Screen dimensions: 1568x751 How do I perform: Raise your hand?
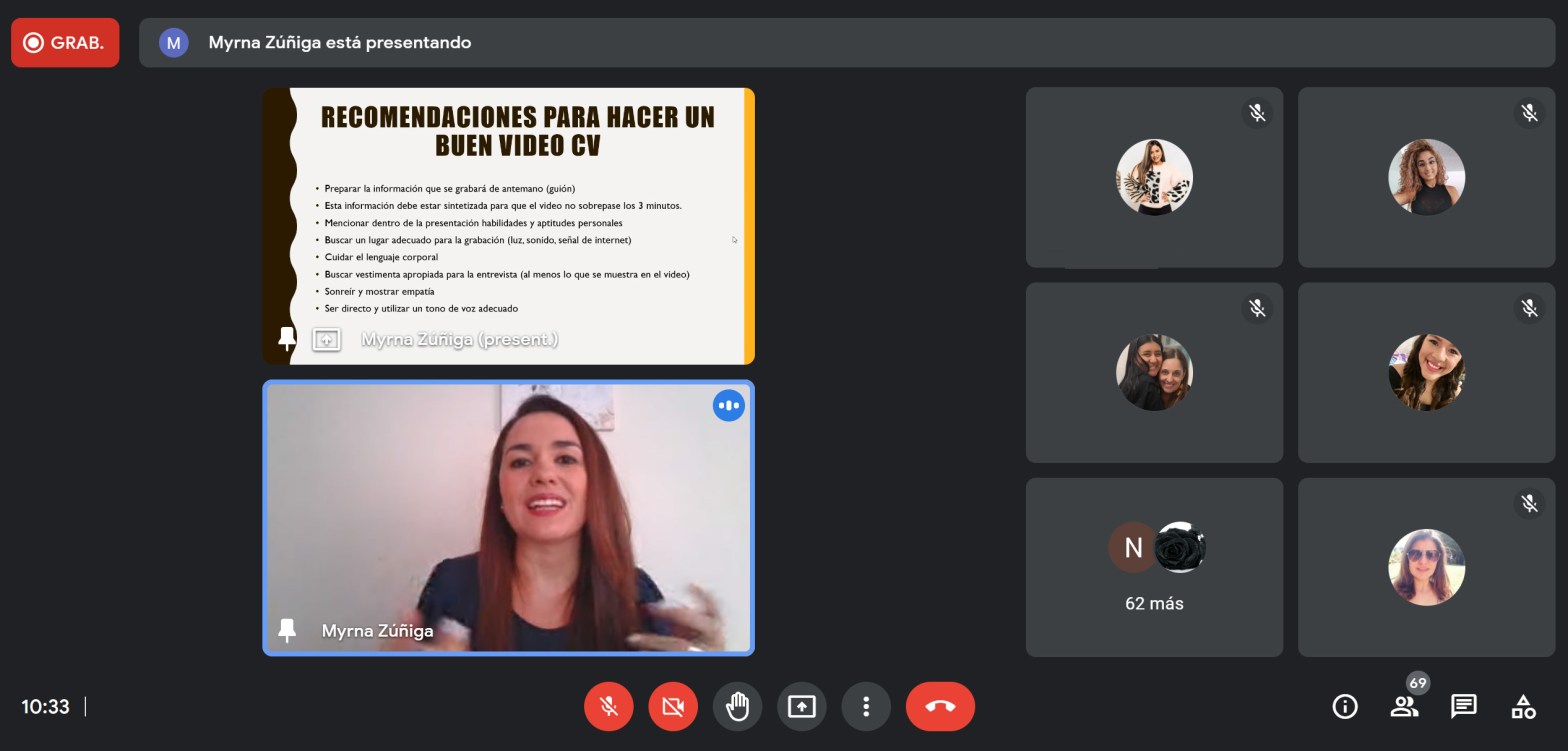737,707
